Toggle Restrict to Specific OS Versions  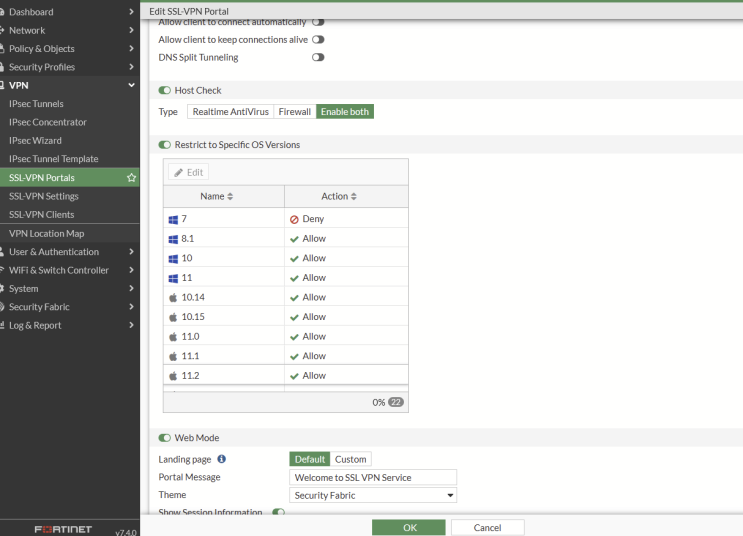point(164,145)
